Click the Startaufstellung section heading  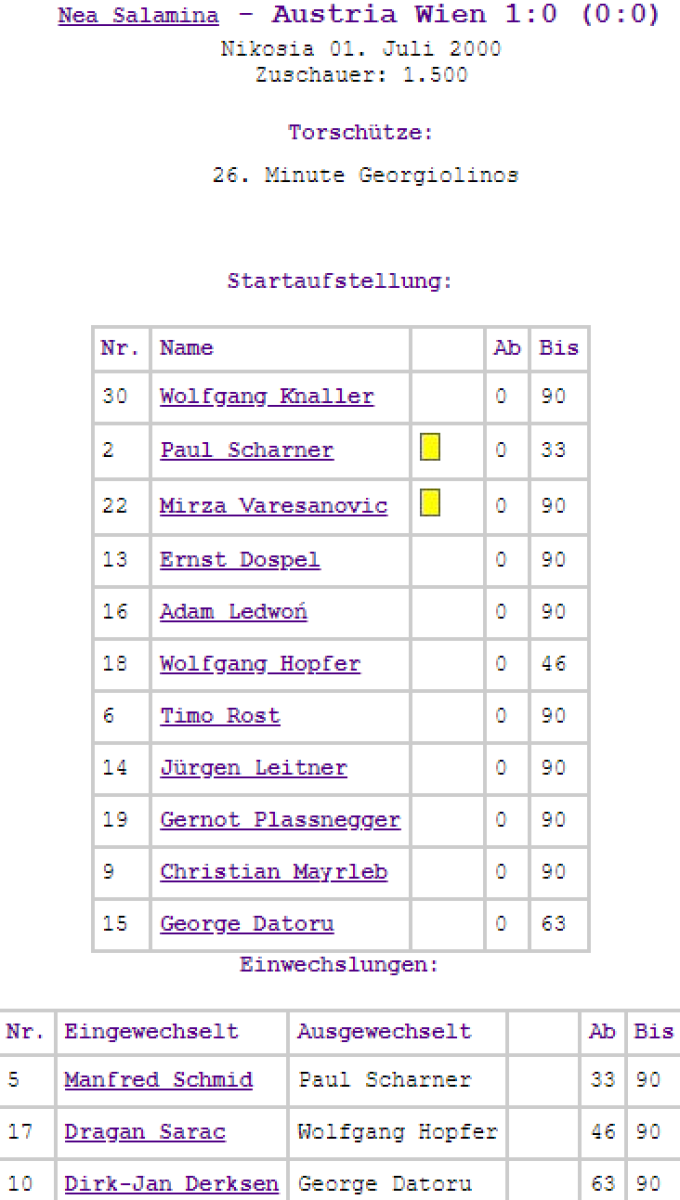[340, 281]
